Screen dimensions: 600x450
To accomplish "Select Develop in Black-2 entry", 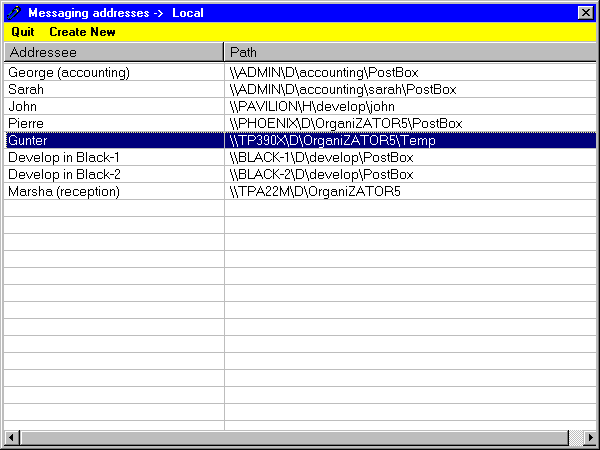I will 64,174.
